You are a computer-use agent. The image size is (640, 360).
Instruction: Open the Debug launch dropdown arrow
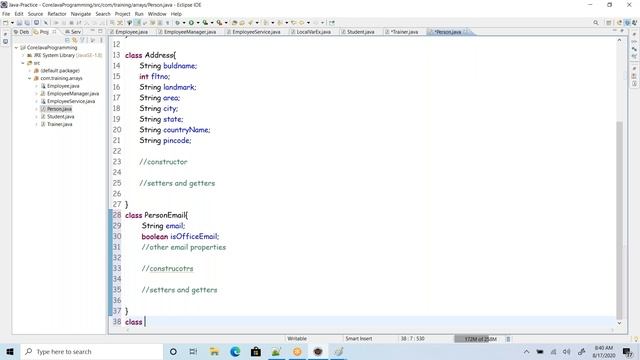point(184,23)
